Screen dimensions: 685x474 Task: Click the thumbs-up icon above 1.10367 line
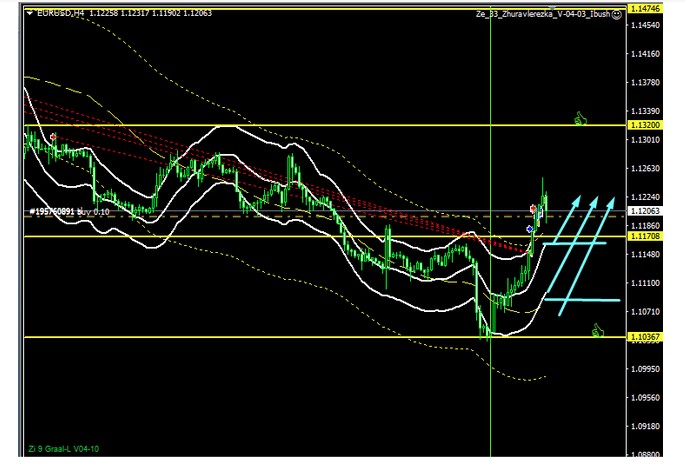pyautogui.click(x=598, y=328)
